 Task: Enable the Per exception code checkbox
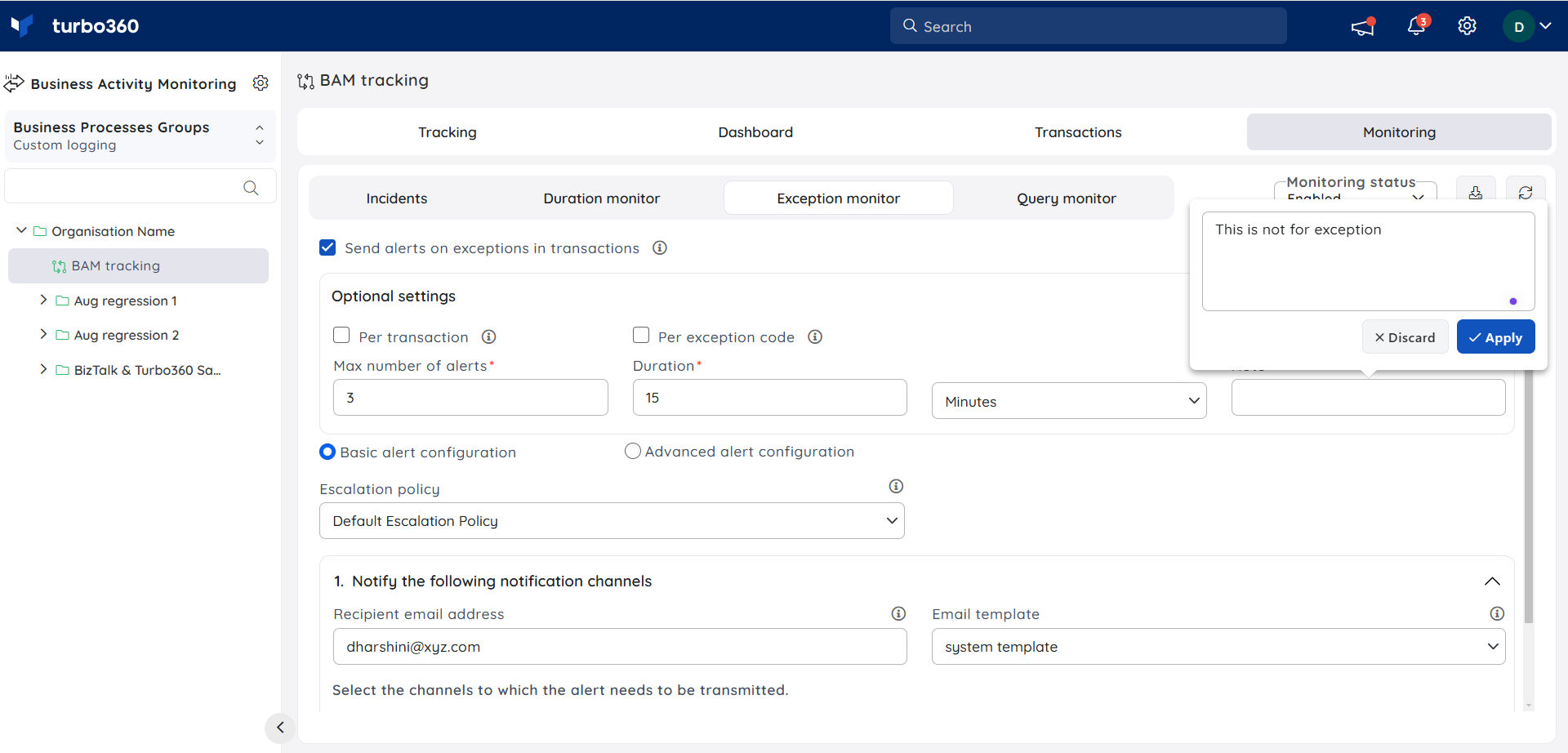641,336
